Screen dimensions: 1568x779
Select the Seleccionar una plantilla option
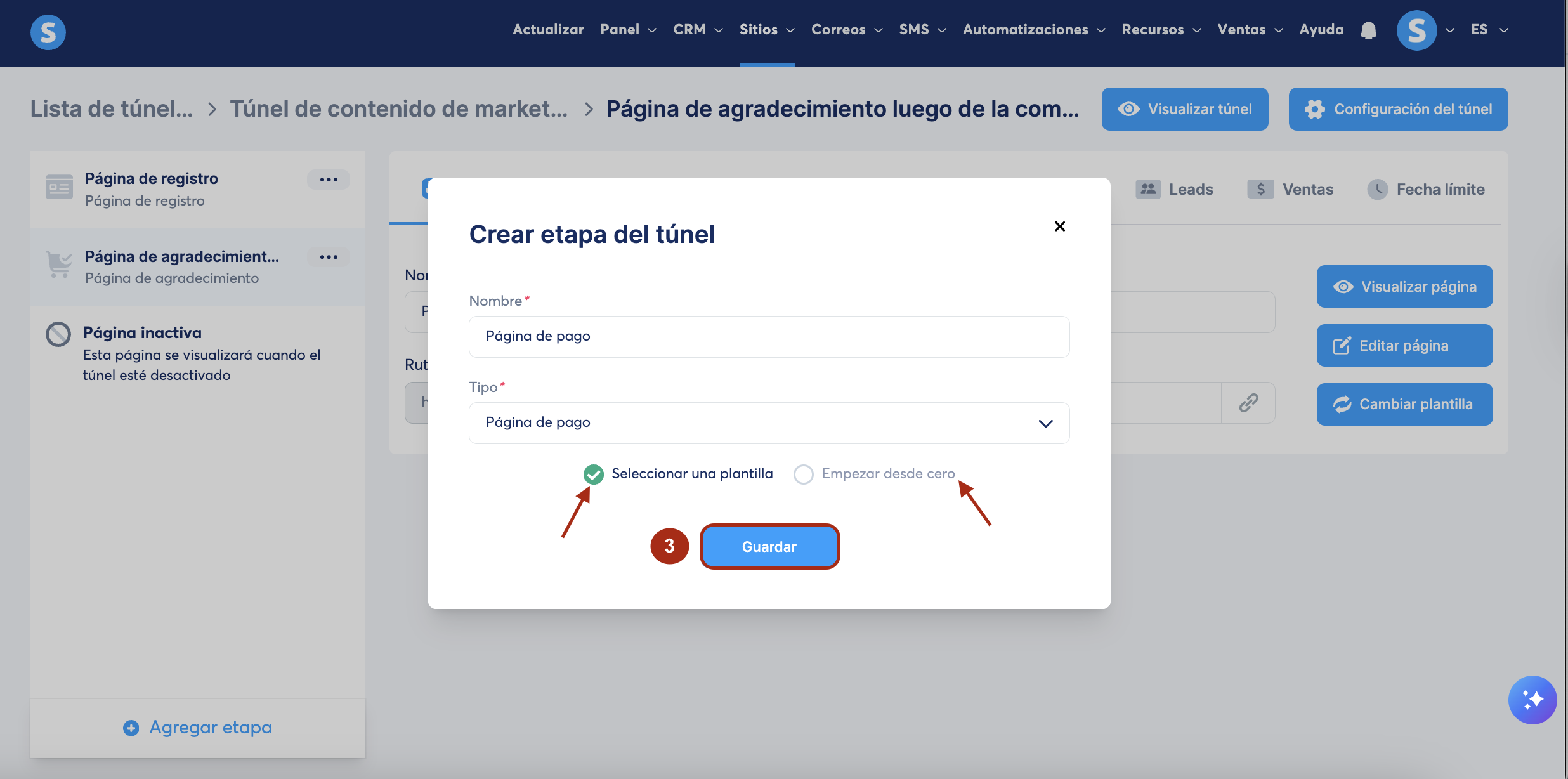(594, 474)
